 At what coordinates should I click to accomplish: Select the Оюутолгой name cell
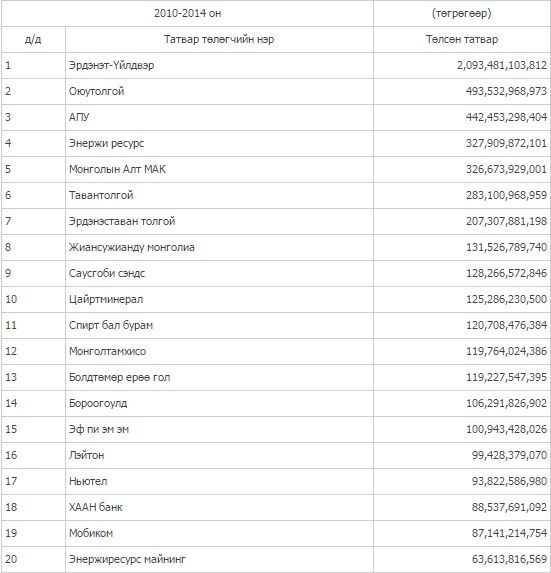pyautogui.click(x=219, y=91)
